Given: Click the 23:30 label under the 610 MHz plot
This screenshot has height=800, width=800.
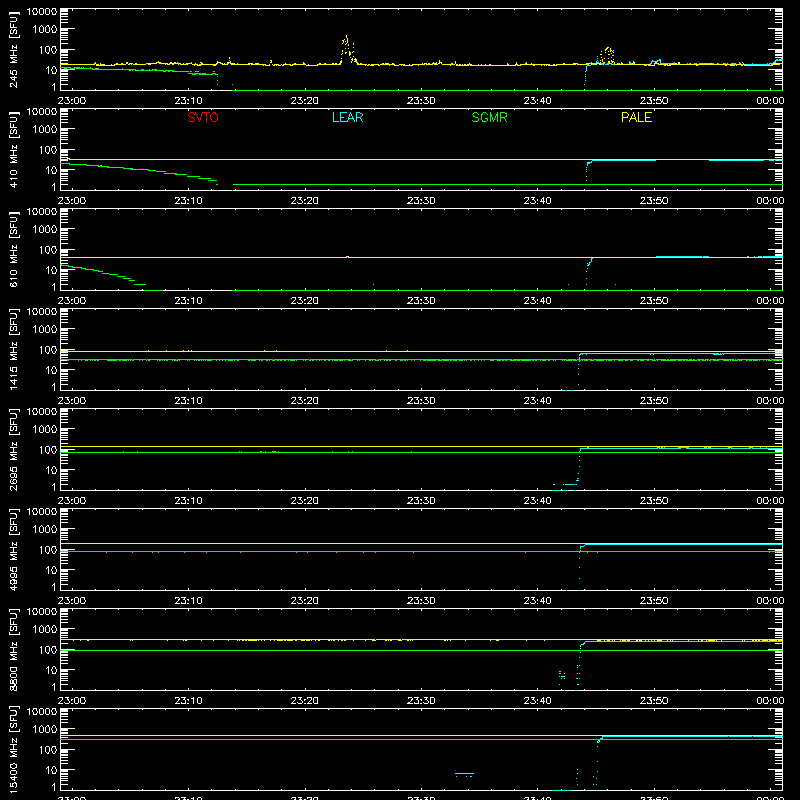Looking at the screenshot, I should [x=421, y=301].
